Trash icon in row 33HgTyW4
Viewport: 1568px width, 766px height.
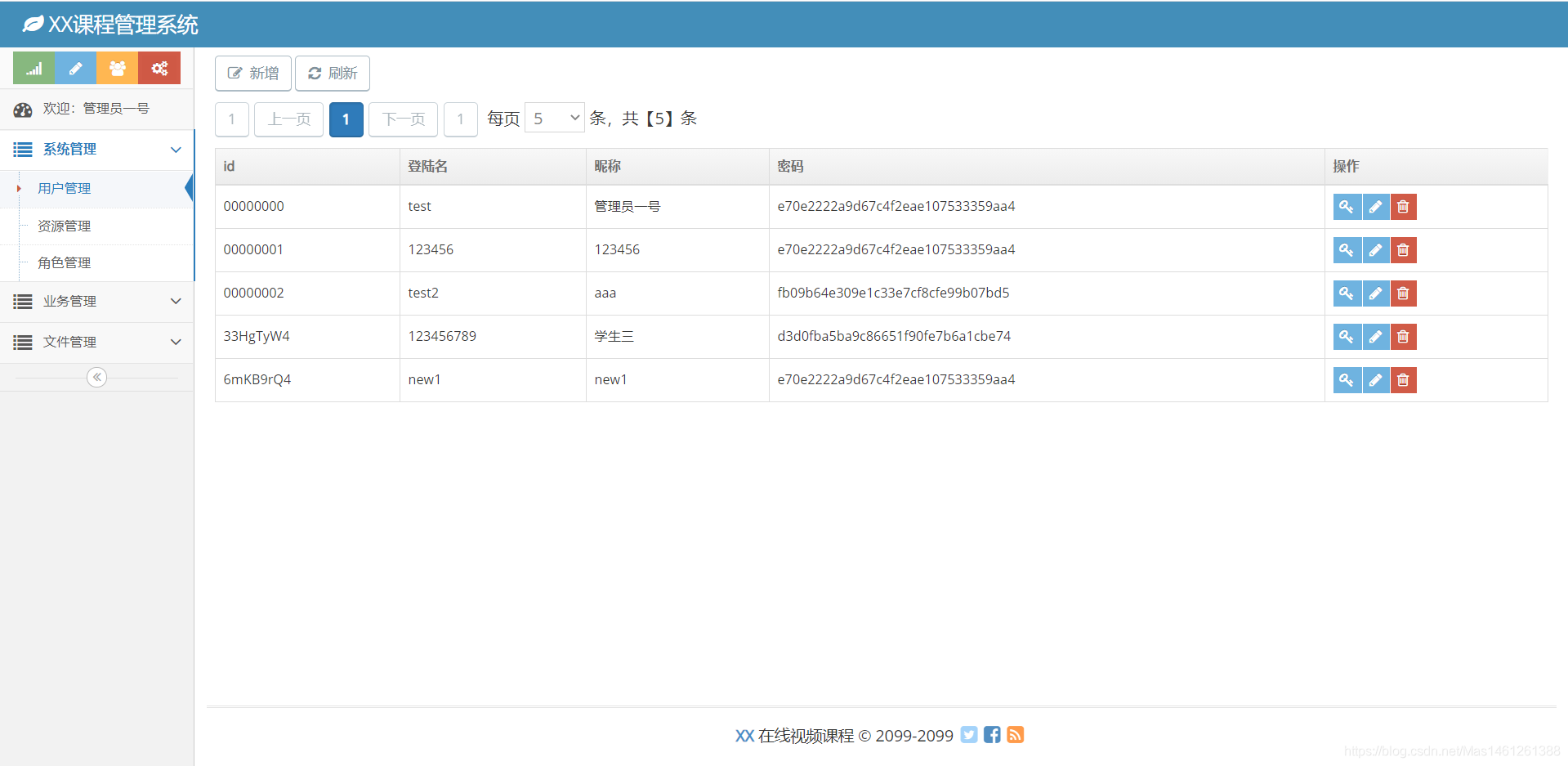point(1403,337)
